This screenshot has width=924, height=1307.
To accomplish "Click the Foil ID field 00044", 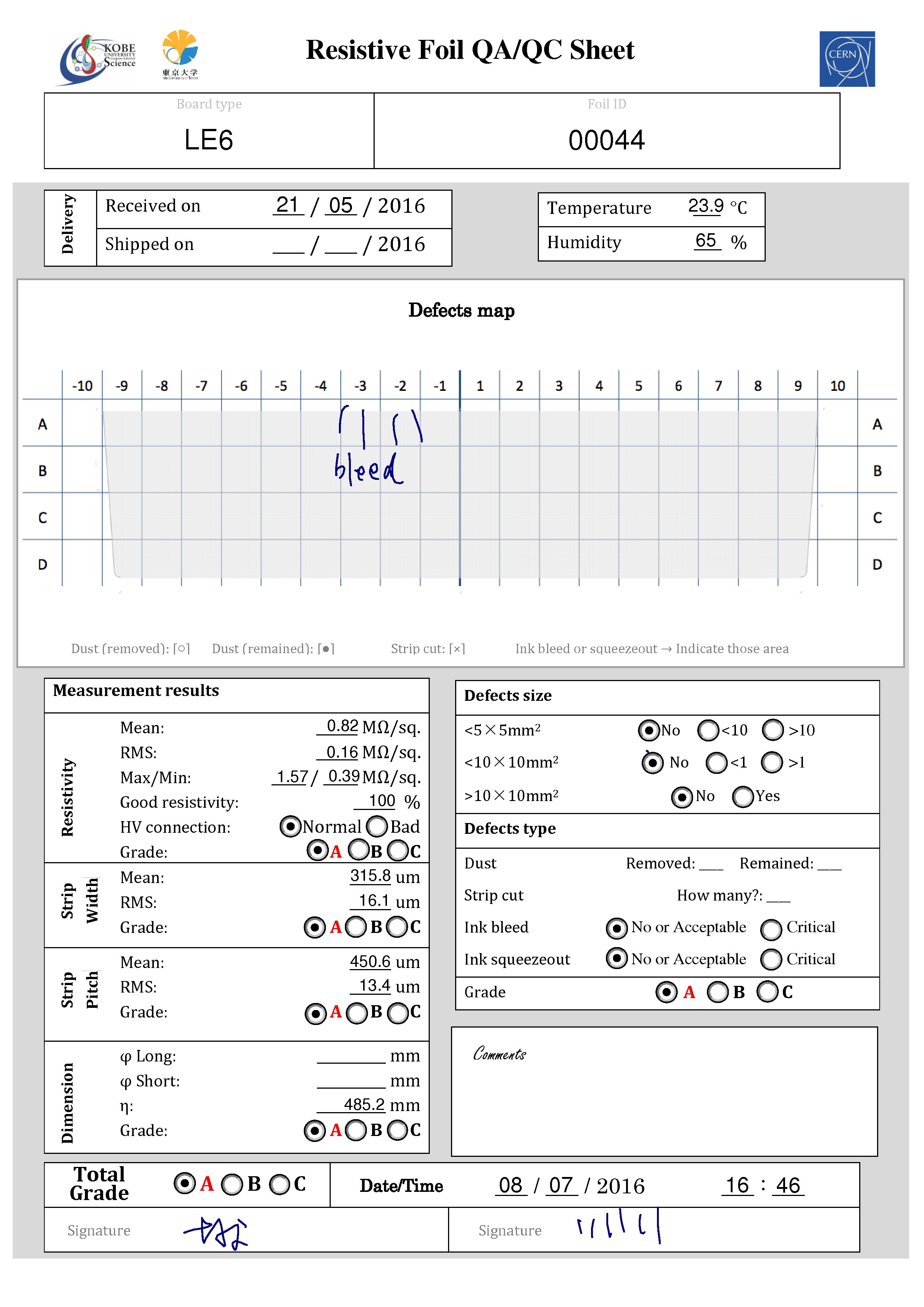I will (x=607, y=140).
